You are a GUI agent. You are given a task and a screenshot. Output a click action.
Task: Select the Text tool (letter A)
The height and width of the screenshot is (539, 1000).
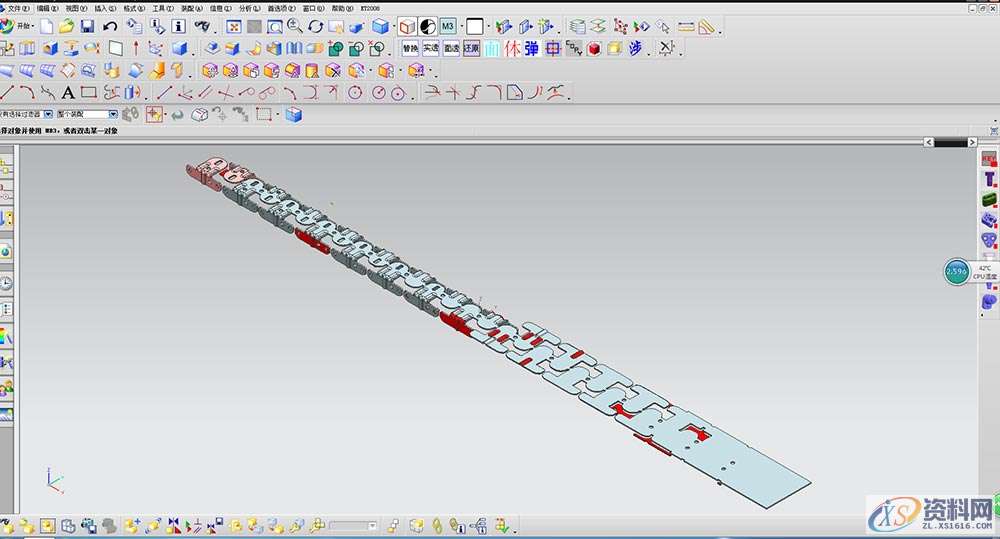(68, 93)
